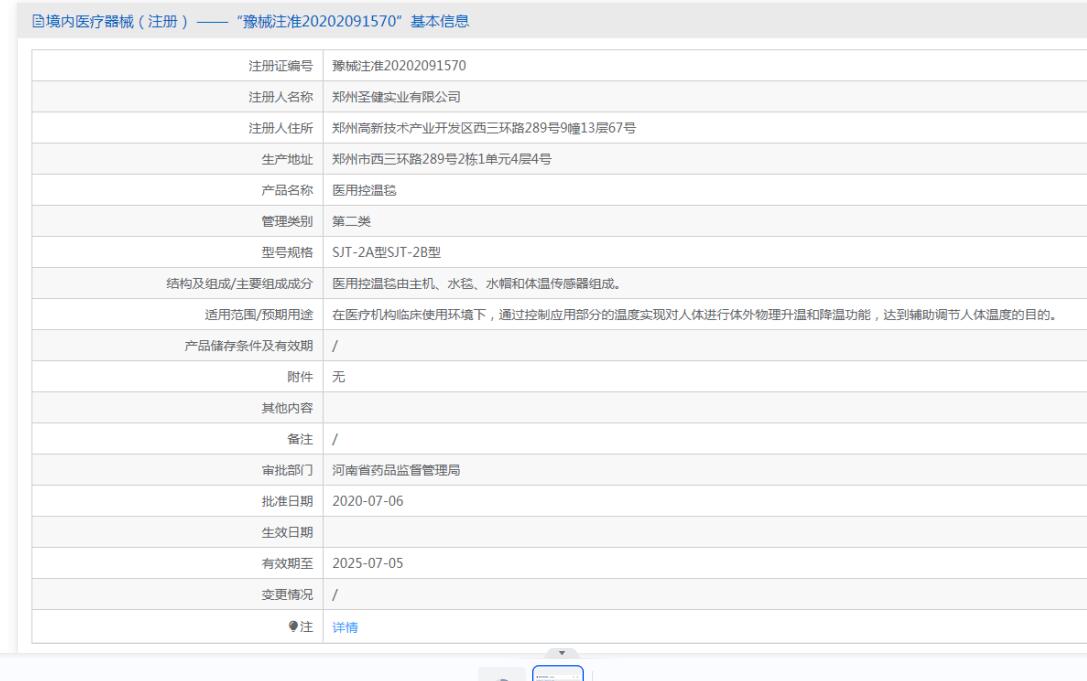Click the model spec SJT-2A型SJT-2B型 value
Screen dimensions: 1087x681
tap(392, 253)
